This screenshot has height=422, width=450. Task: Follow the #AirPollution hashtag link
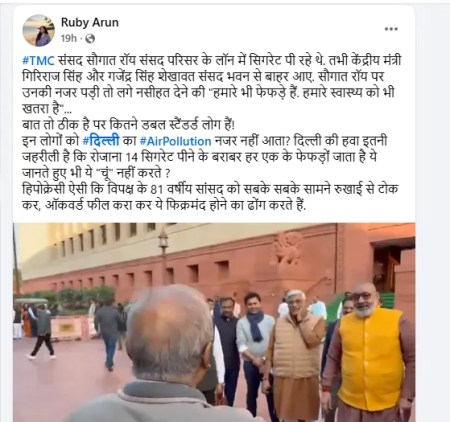(x=176, y=141)
